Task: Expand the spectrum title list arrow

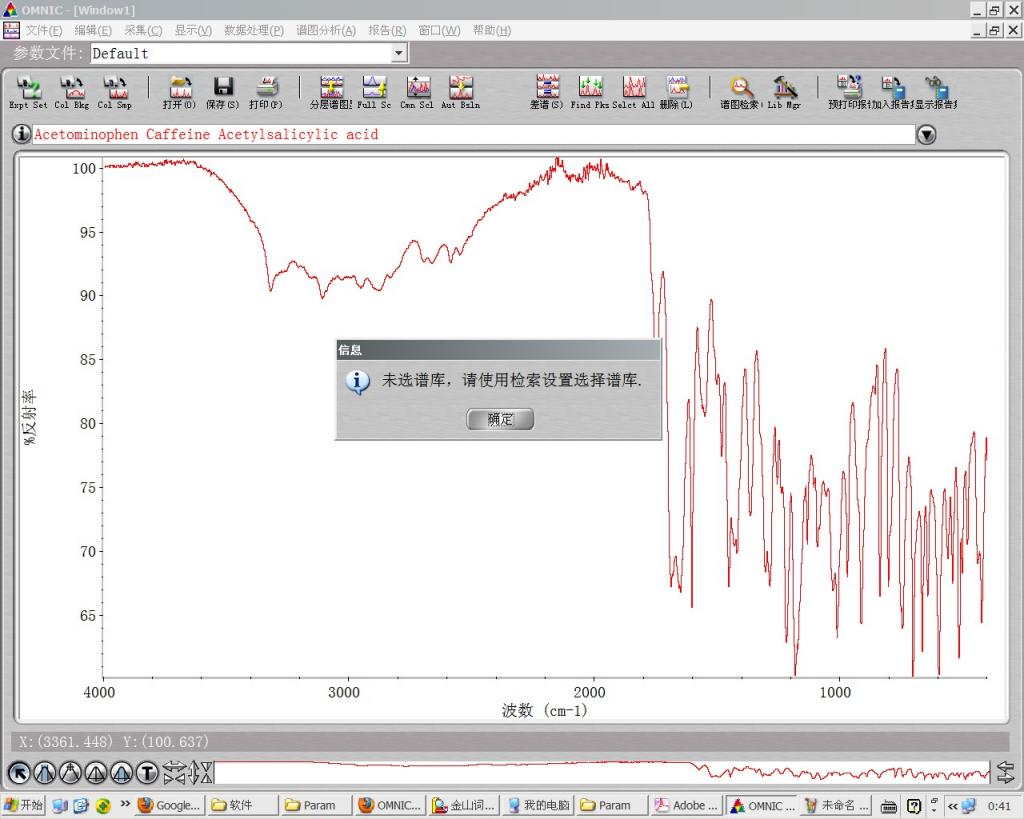Action: point(926,135)
